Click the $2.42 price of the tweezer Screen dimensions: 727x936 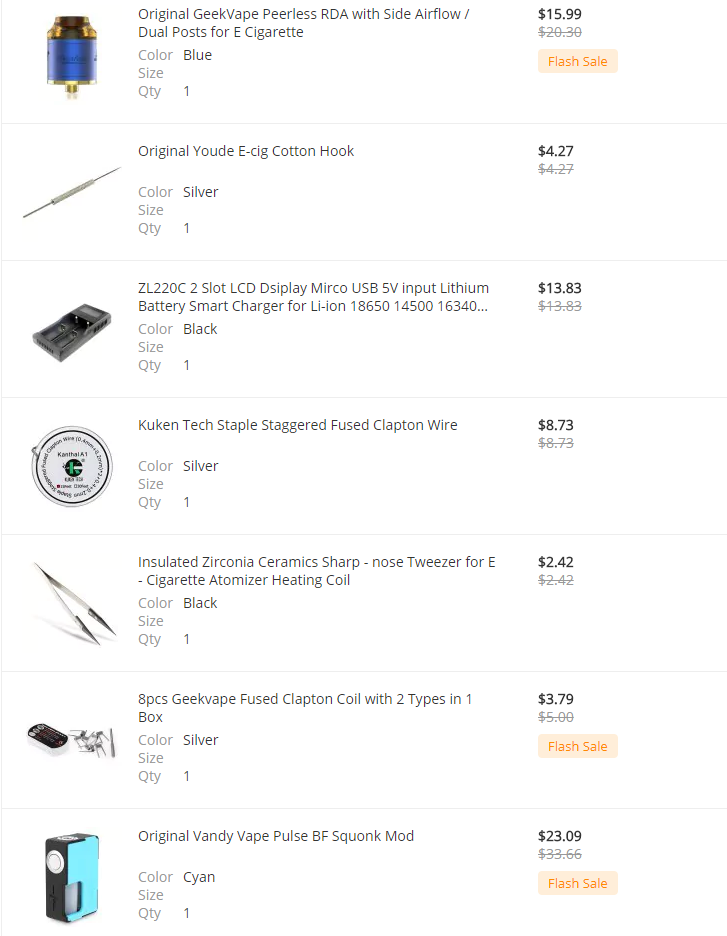pos(555,562)
